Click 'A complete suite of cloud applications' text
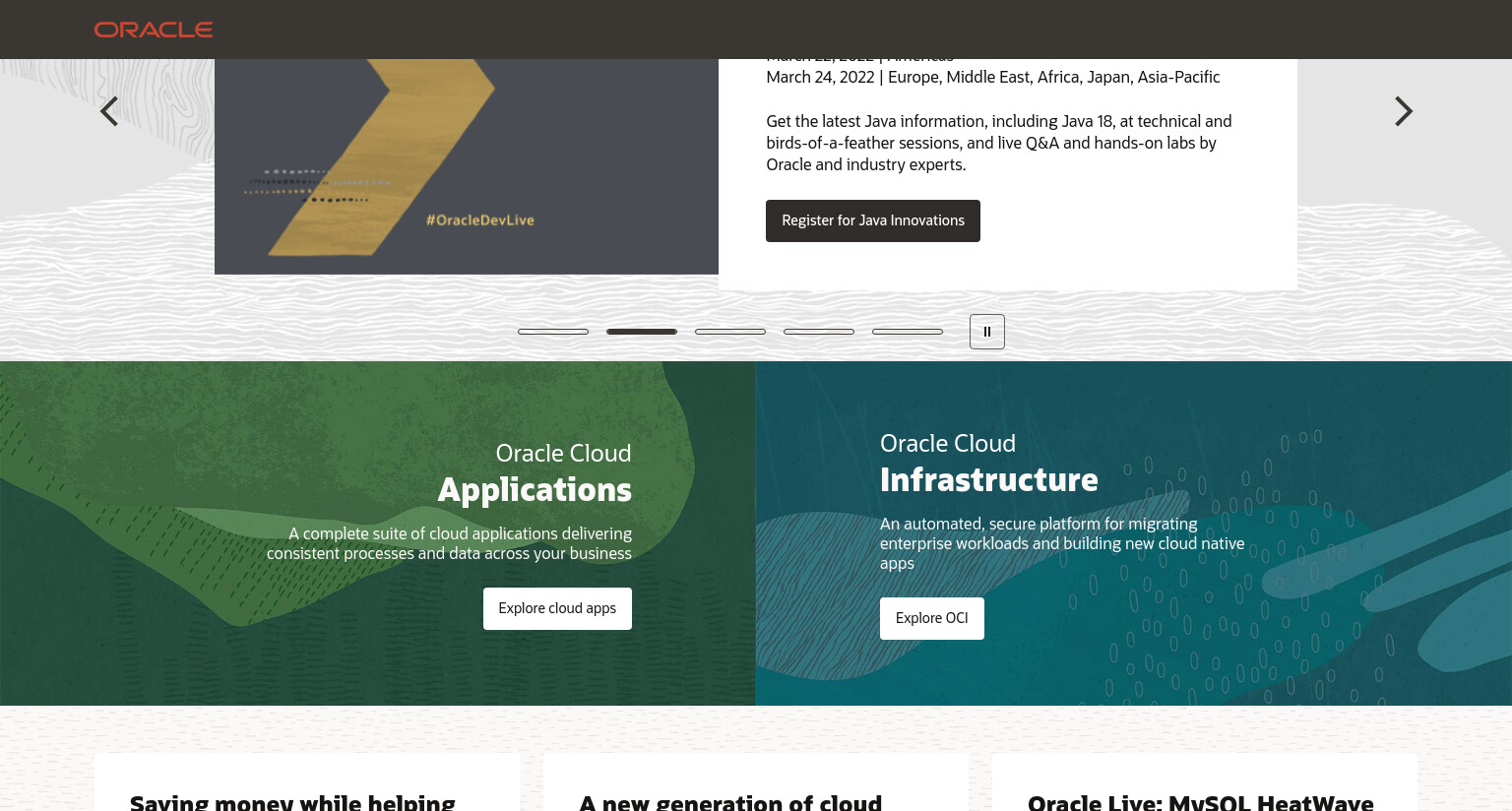The height and width of the screenshot is (811, 1512). coord(449,543)
